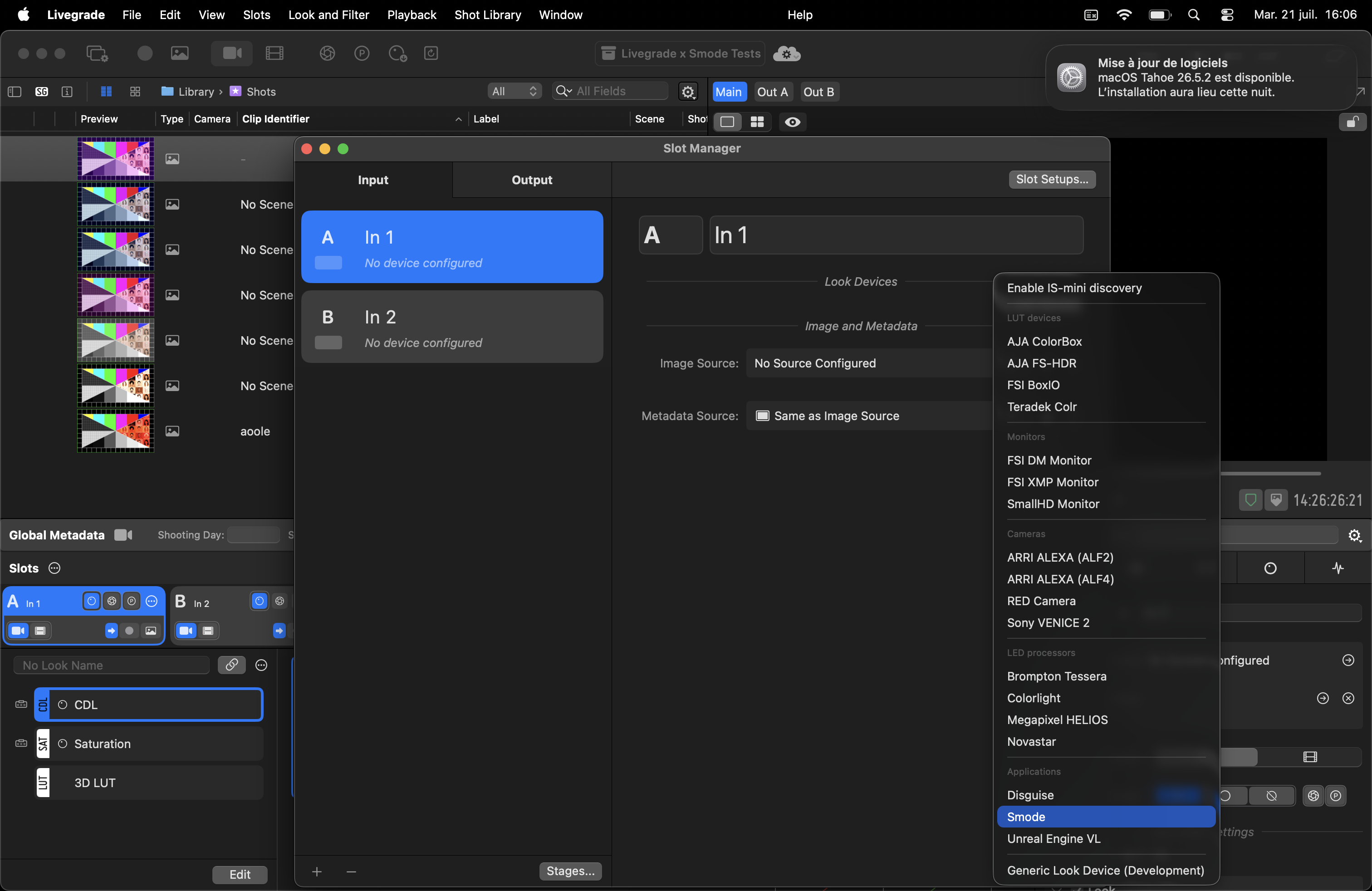Select the Main viewer tab
The image size is (1372, 891).
(729, 92)
